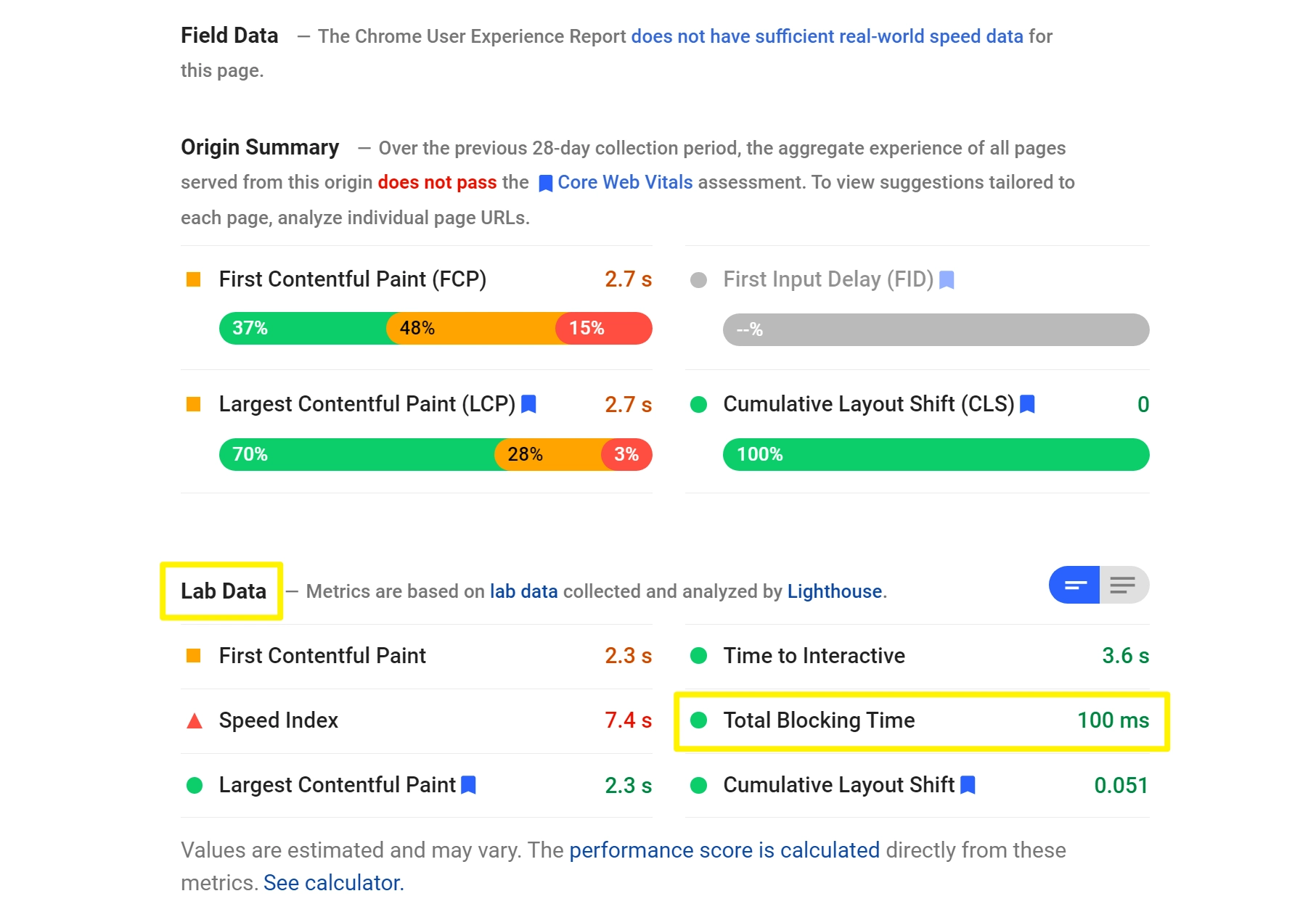1316x912 pixels.
Task: Expand the Time to Interactive metric row
Action: click(917, 656)
